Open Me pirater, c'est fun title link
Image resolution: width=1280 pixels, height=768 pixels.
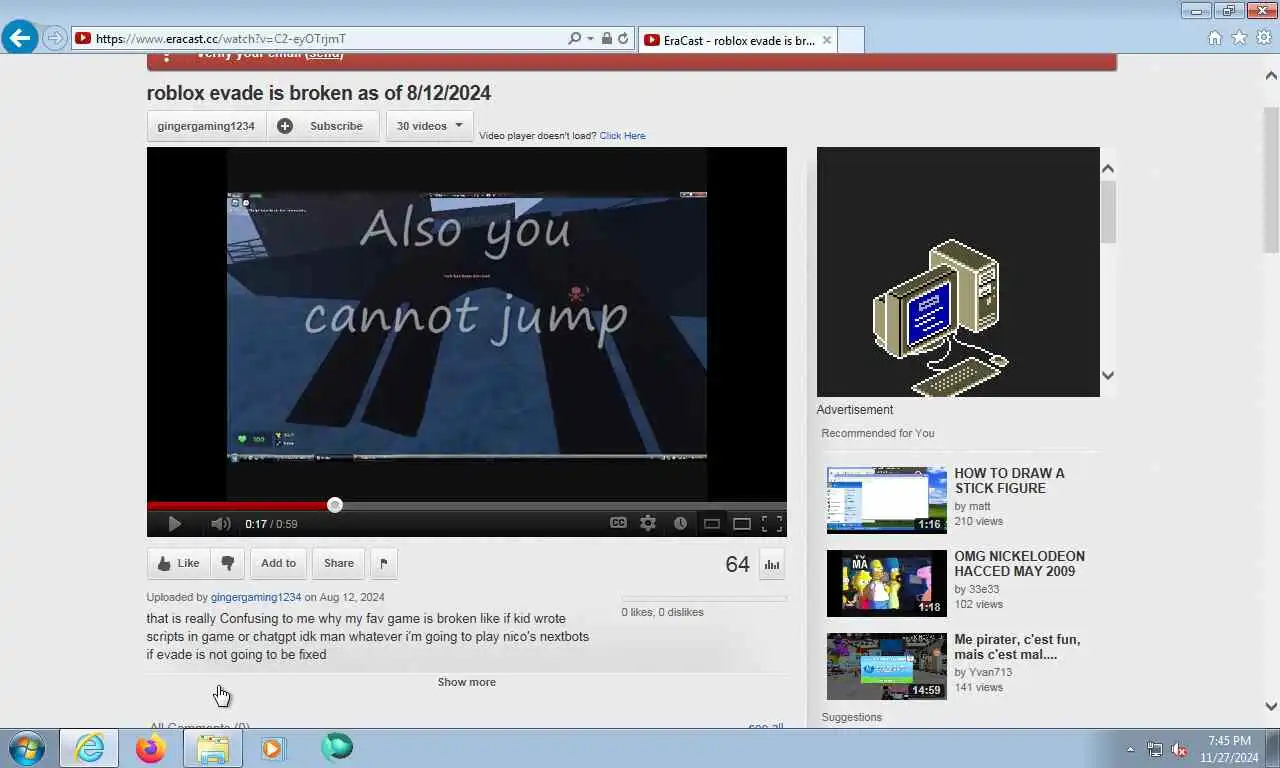coord(1017,647)
